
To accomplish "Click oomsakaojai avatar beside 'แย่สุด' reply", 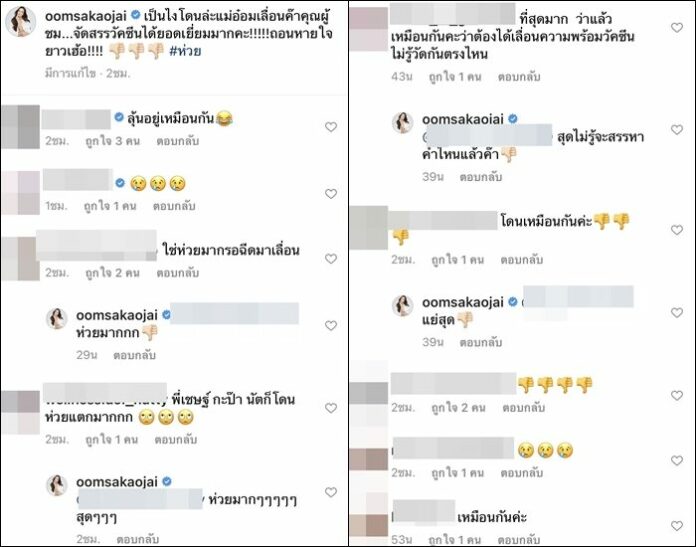I will 403,305.
